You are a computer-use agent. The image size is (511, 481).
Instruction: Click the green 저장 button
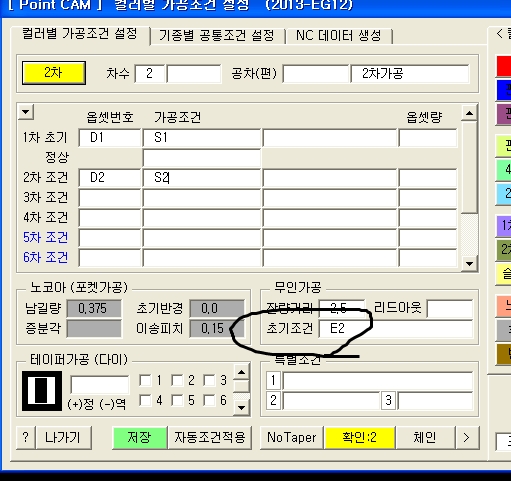click(140, 437)
